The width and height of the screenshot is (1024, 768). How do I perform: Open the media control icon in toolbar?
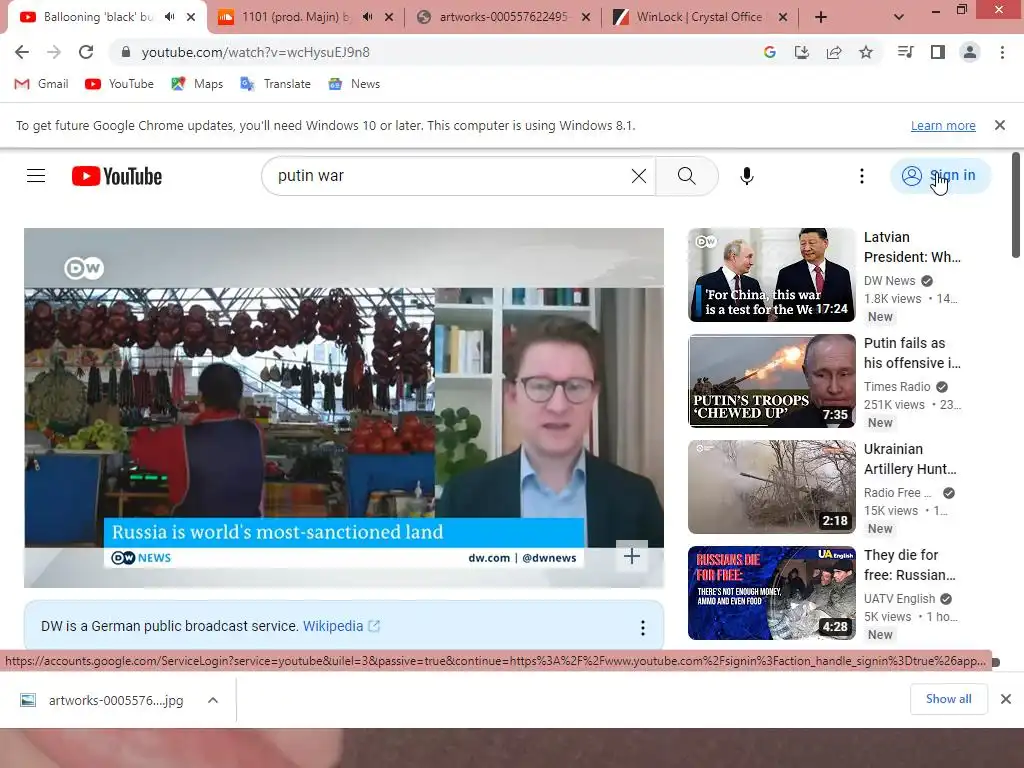(x=905, y=52)
